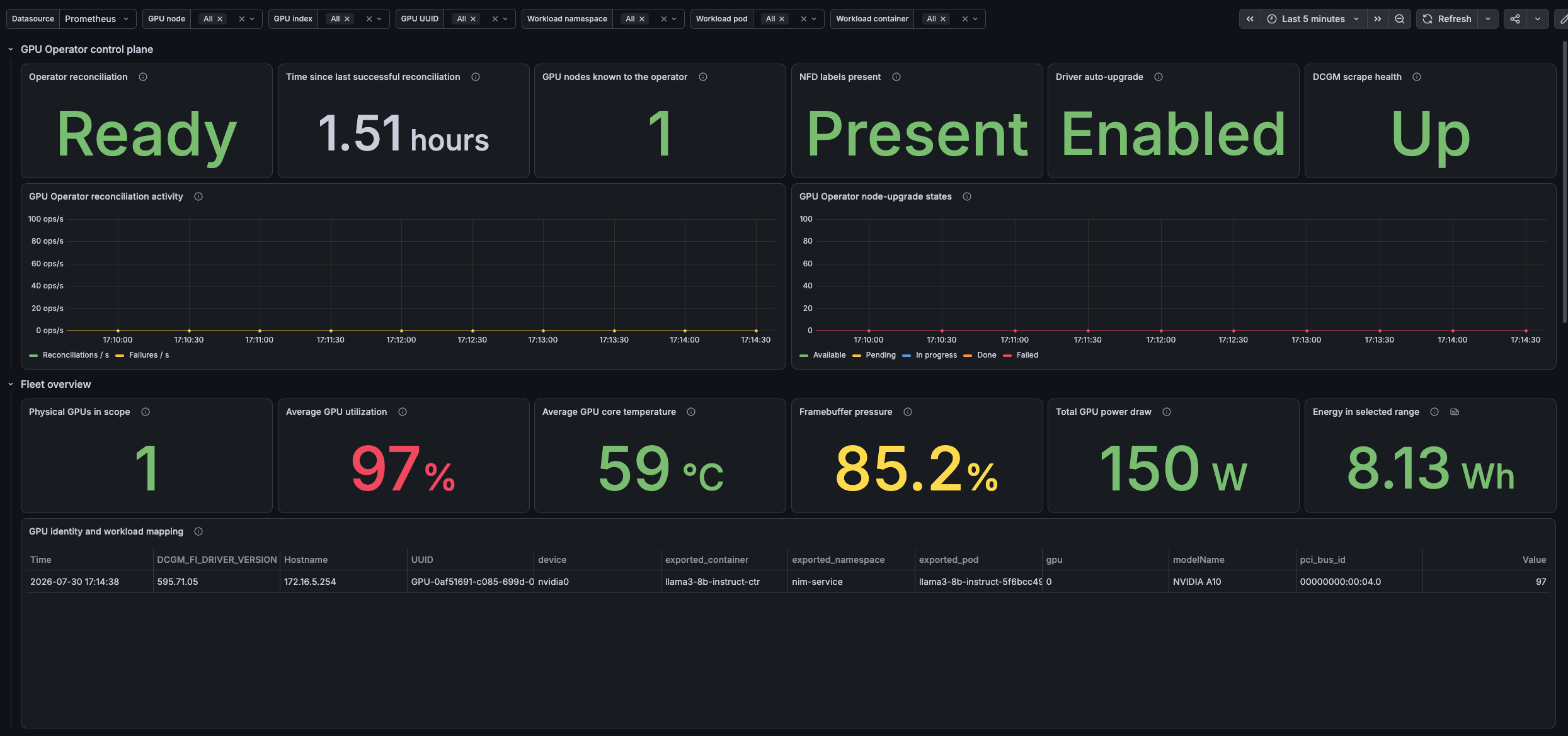Remove the All chip from Workload namespace

coord(642,19)
